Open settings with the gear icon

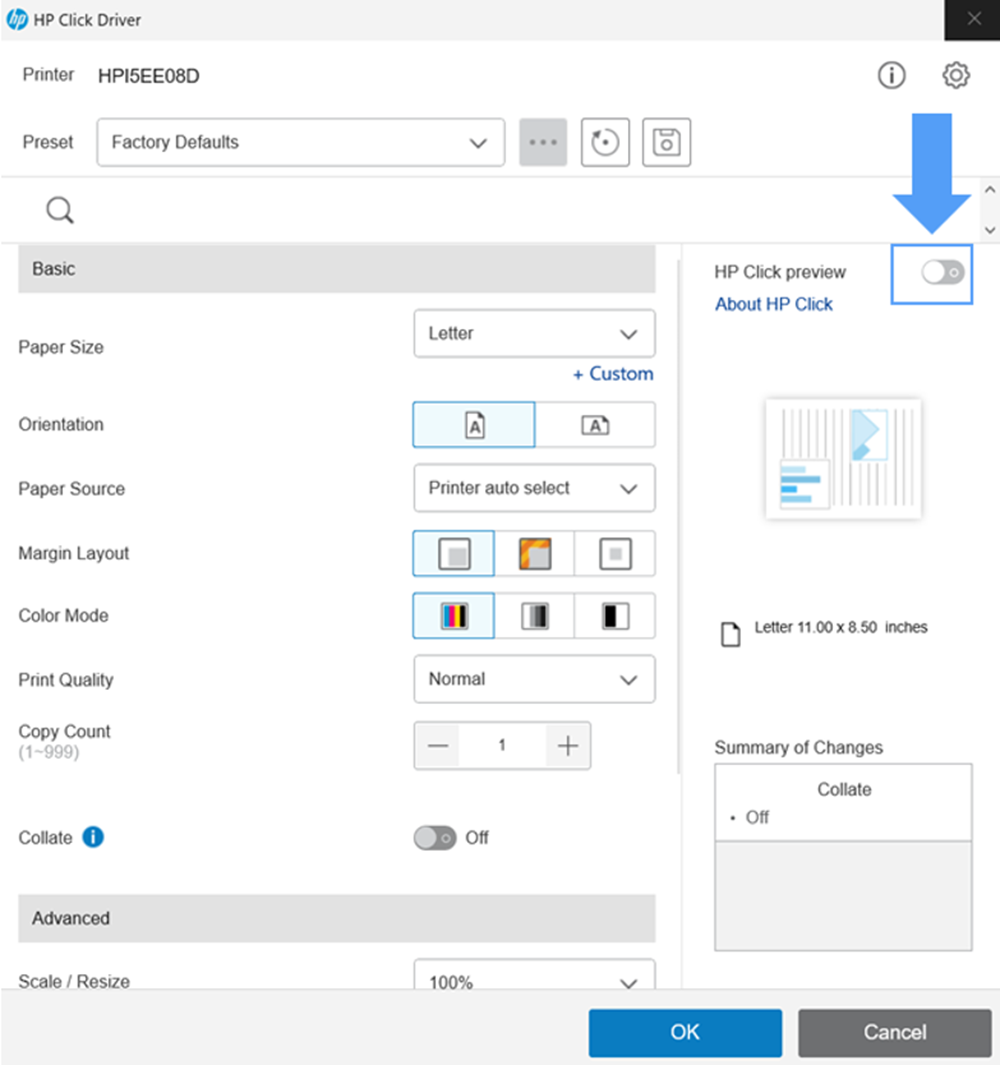point(956,76)
